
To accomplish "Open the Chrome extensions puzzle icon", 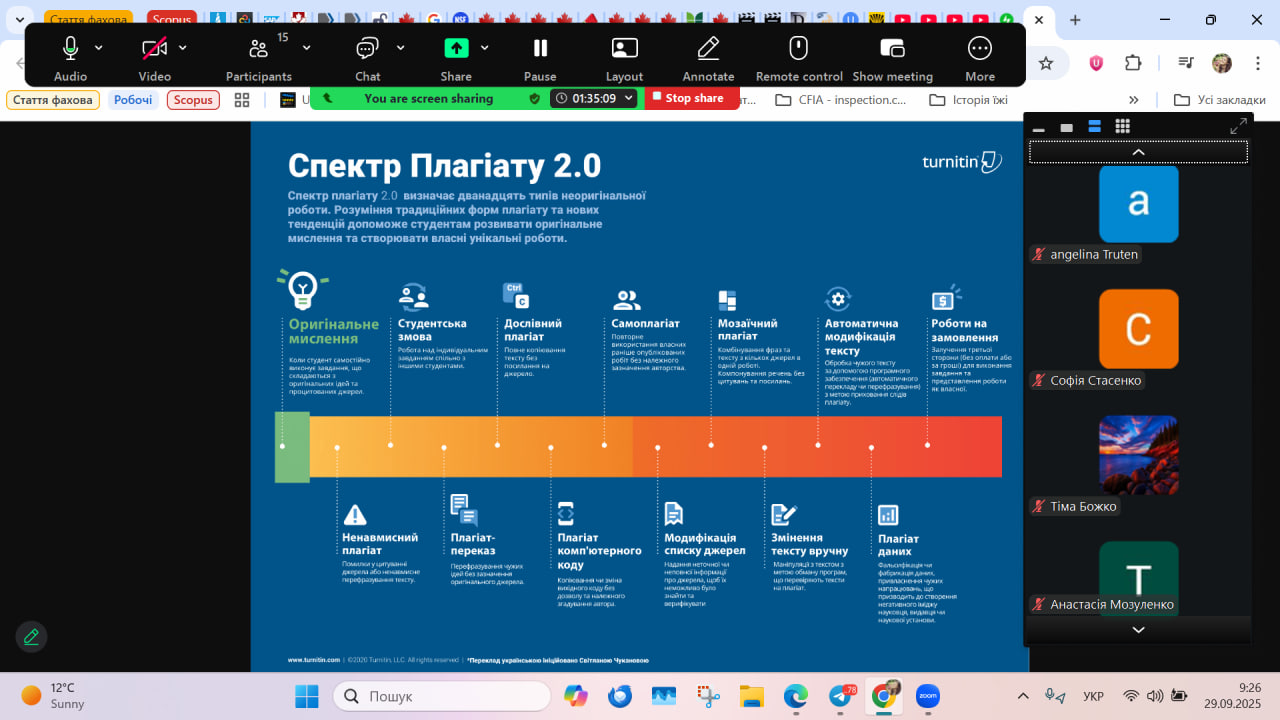I will click(1133, 63).
